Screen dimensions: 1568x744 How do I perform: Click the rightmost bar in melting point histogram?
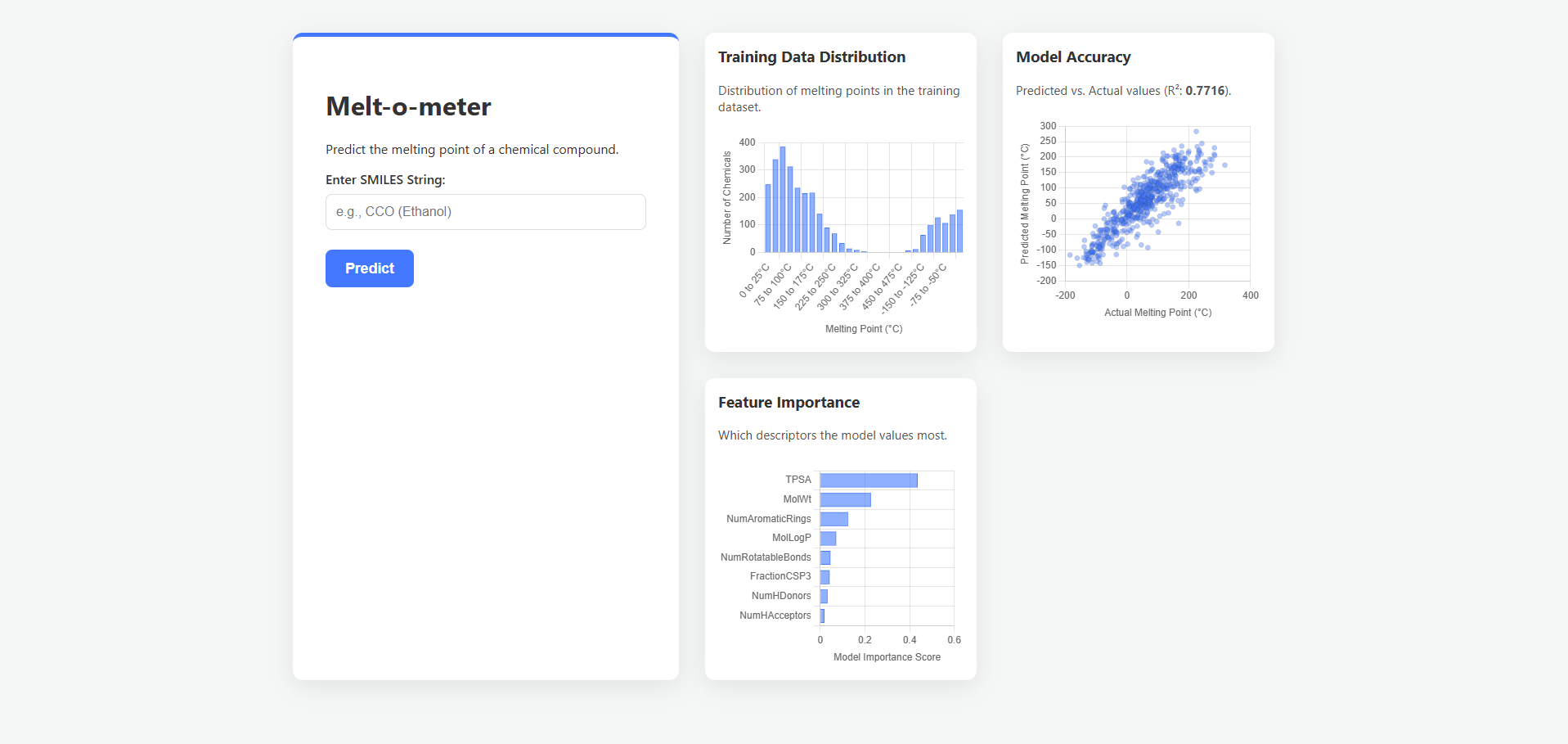(x=959, y=232)
